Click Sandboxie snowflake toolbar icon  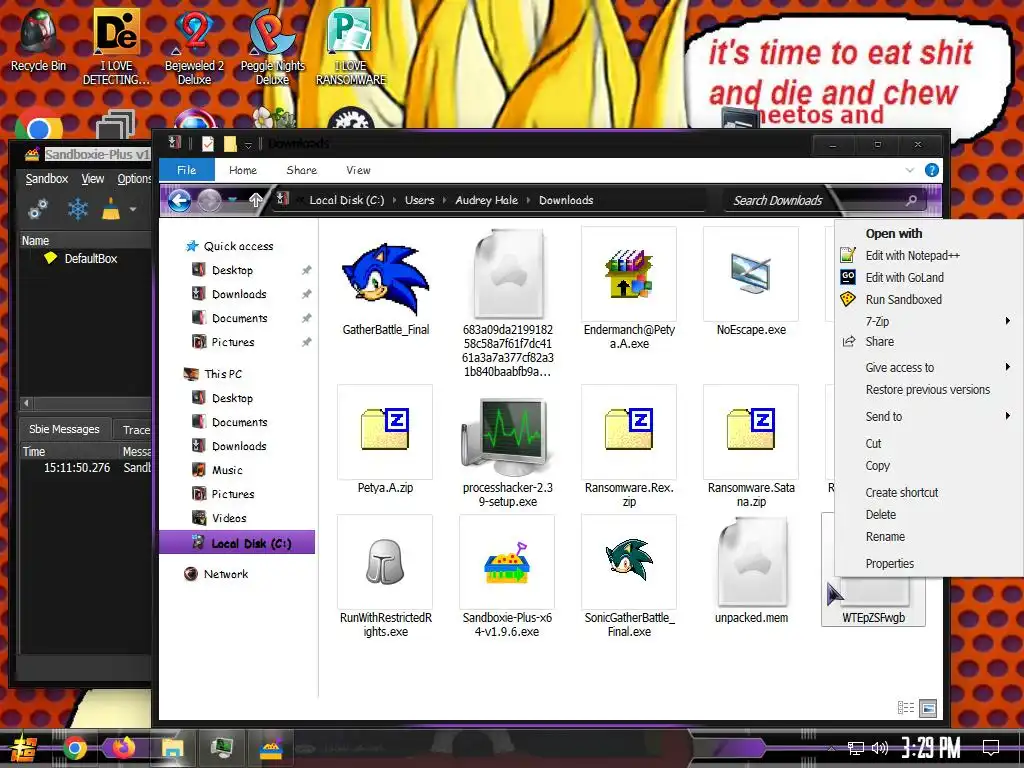click(78, 210)
